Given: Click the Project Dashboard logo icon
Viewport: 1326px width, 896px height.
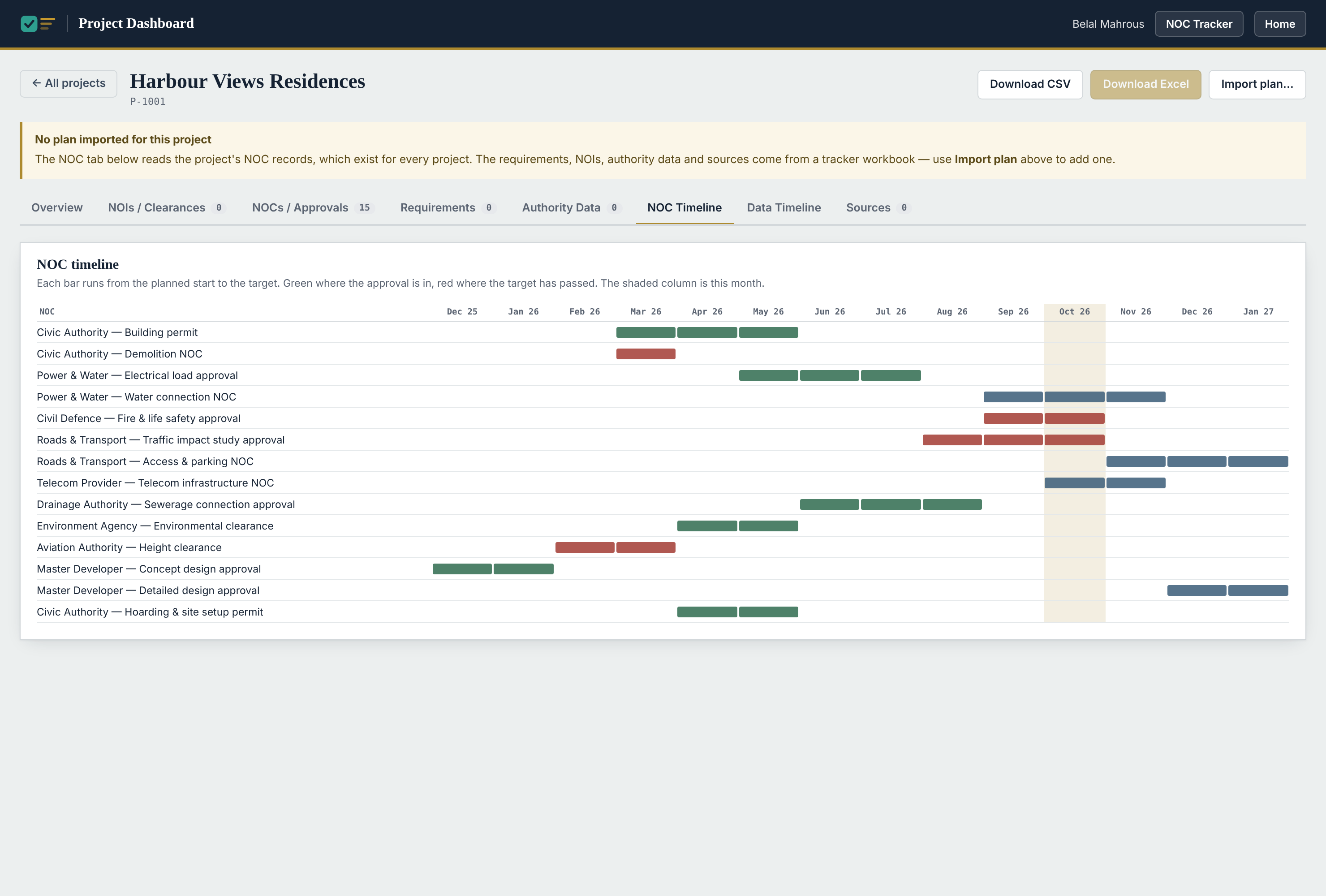Looking at the screenshot, I should pos(38,23).
